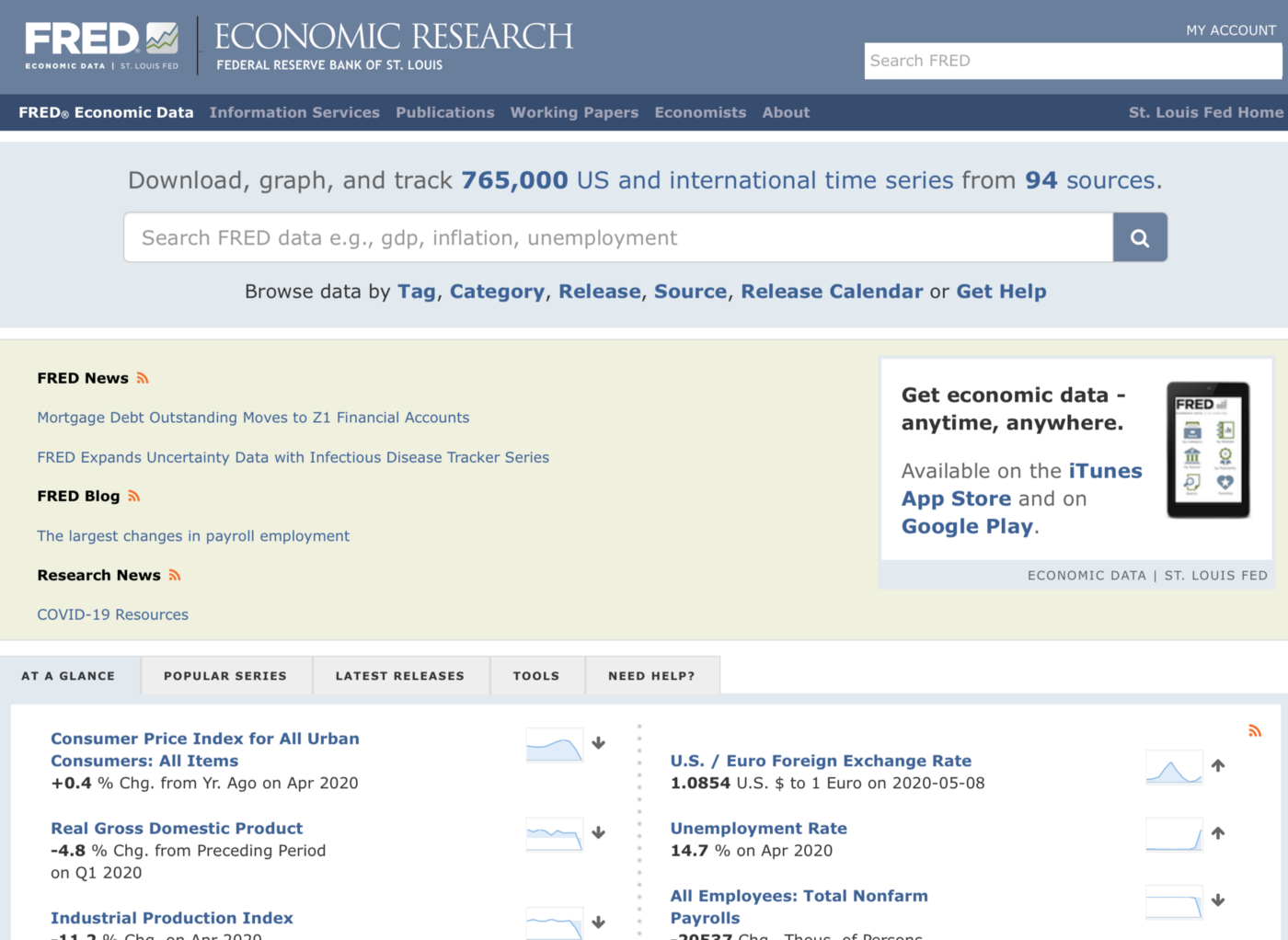Open All Employees: Total Nonfarm Payrolls series
The width and height of the screenshot is (1288, 940).
tap(799, 907)
